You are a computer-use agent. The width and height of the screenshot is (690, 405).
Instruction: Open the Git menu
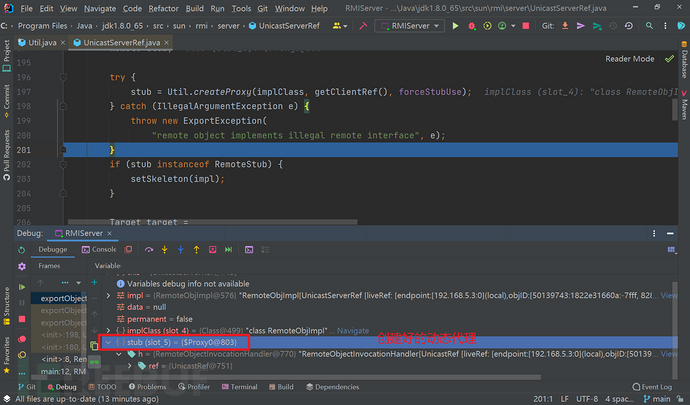263,8
